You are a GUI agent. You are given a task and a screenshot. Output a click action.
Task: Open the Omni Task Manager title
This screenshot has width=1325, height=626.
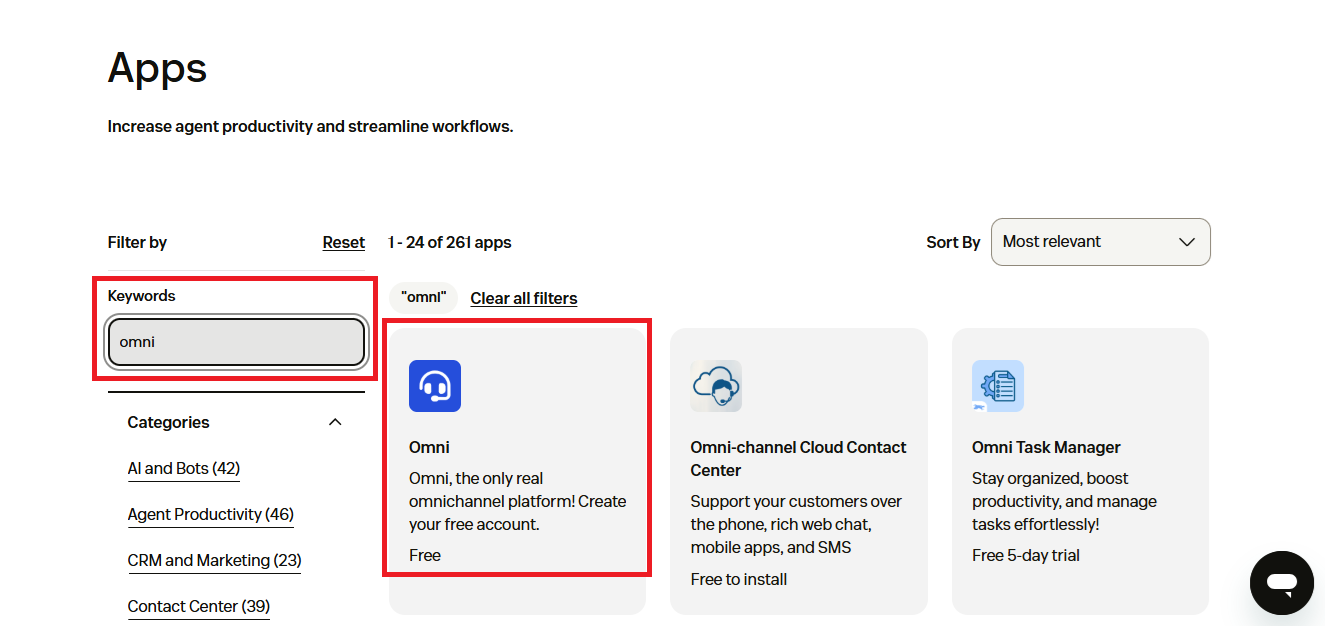[x=1046, y=447]
